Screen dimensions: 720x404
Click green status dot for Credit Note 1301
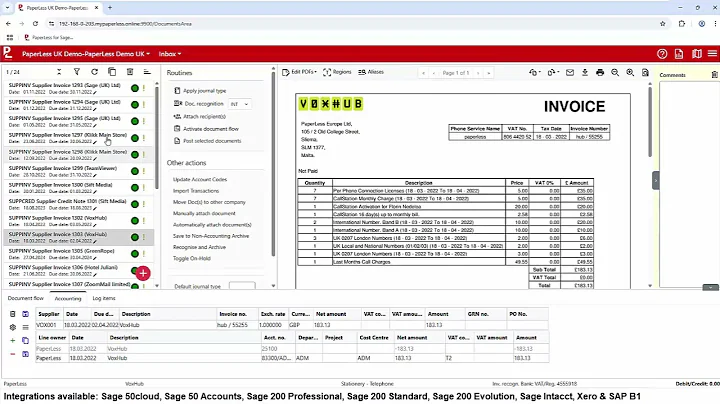135,204
